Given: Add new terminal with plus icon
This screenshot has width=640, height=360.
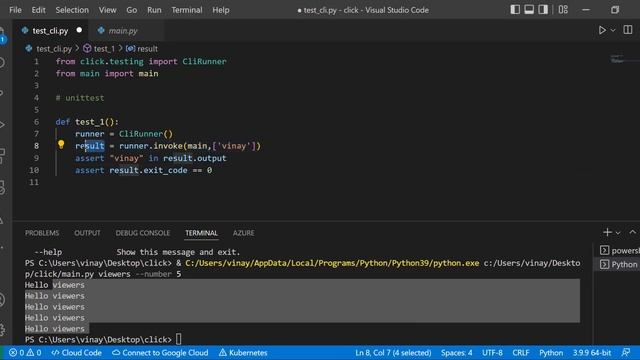Looking at the screenshot, I should [607, 232].
